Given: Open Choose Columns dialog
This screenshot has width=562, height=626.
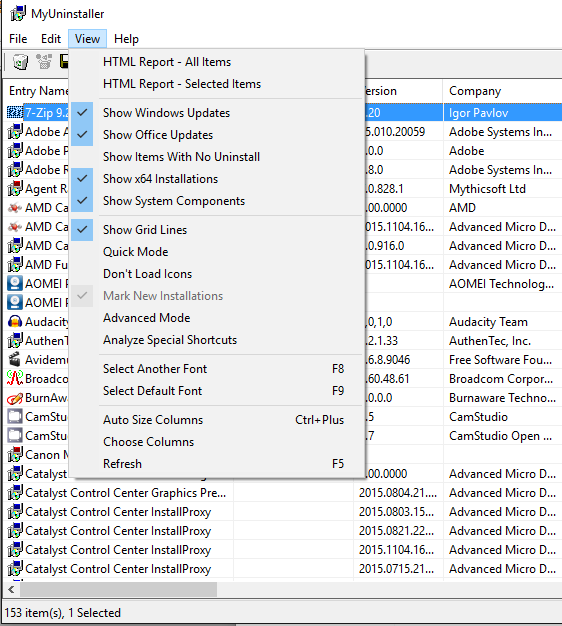Looking at the screenshot, I should point(217,442).
